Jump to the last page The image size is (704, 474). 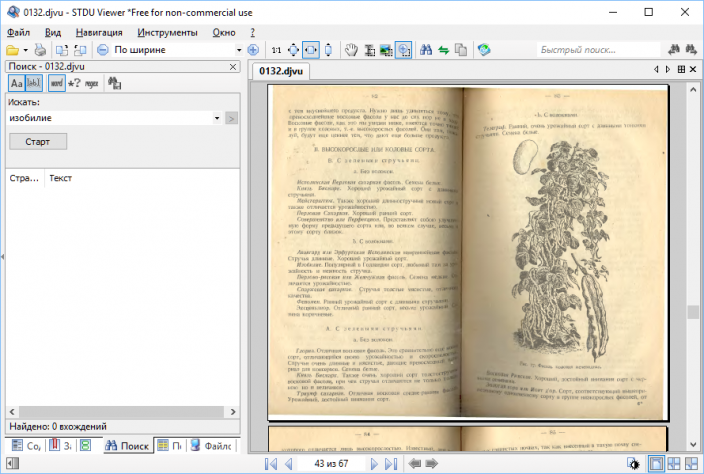coord(391,464)
